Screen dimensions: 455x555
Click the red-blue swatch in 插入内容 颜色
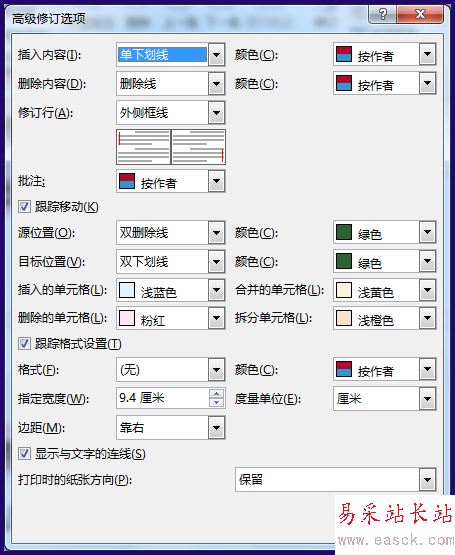(x=343, y=54)
